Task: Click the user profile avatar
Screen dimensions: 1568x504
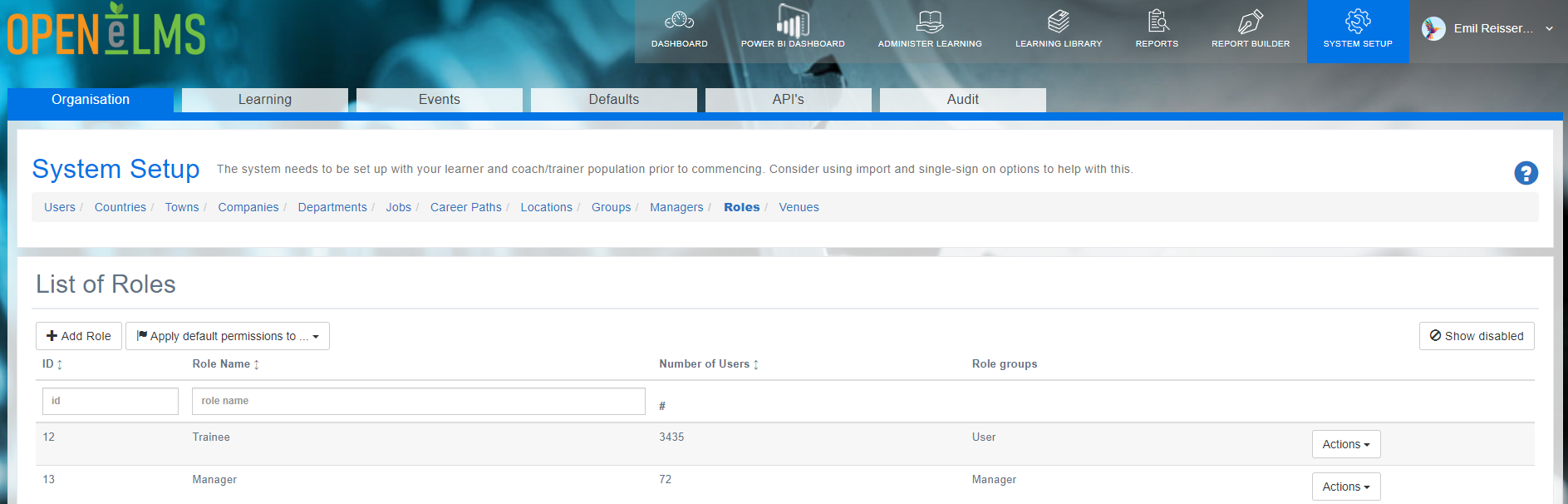Action: pyautogui.click(x=1433, y=29)
